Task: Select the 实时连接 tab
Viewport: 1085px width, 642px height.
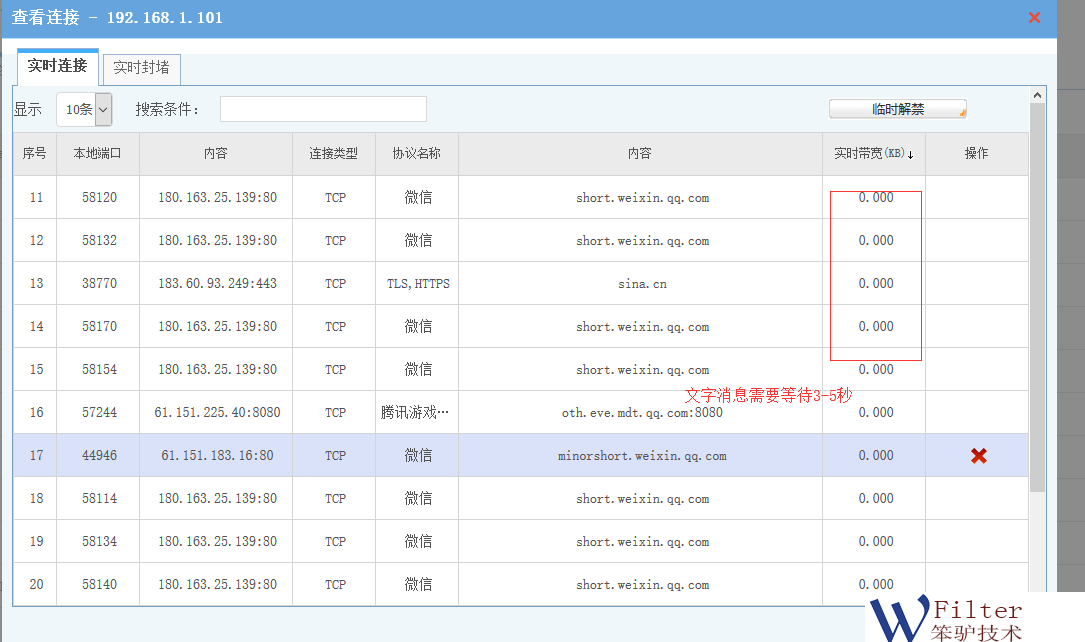Action: 57,66
